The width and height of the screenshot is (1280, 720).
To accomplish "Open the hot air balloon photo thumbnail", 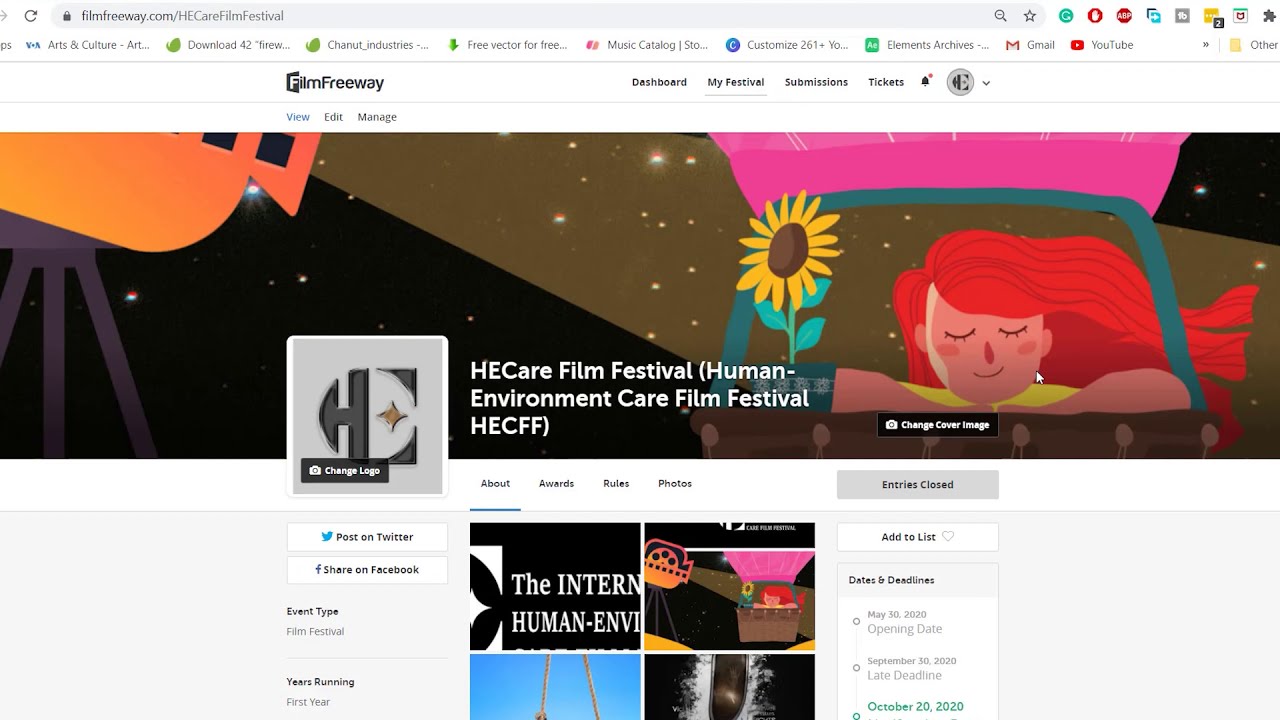I will [x=730, y=586].
